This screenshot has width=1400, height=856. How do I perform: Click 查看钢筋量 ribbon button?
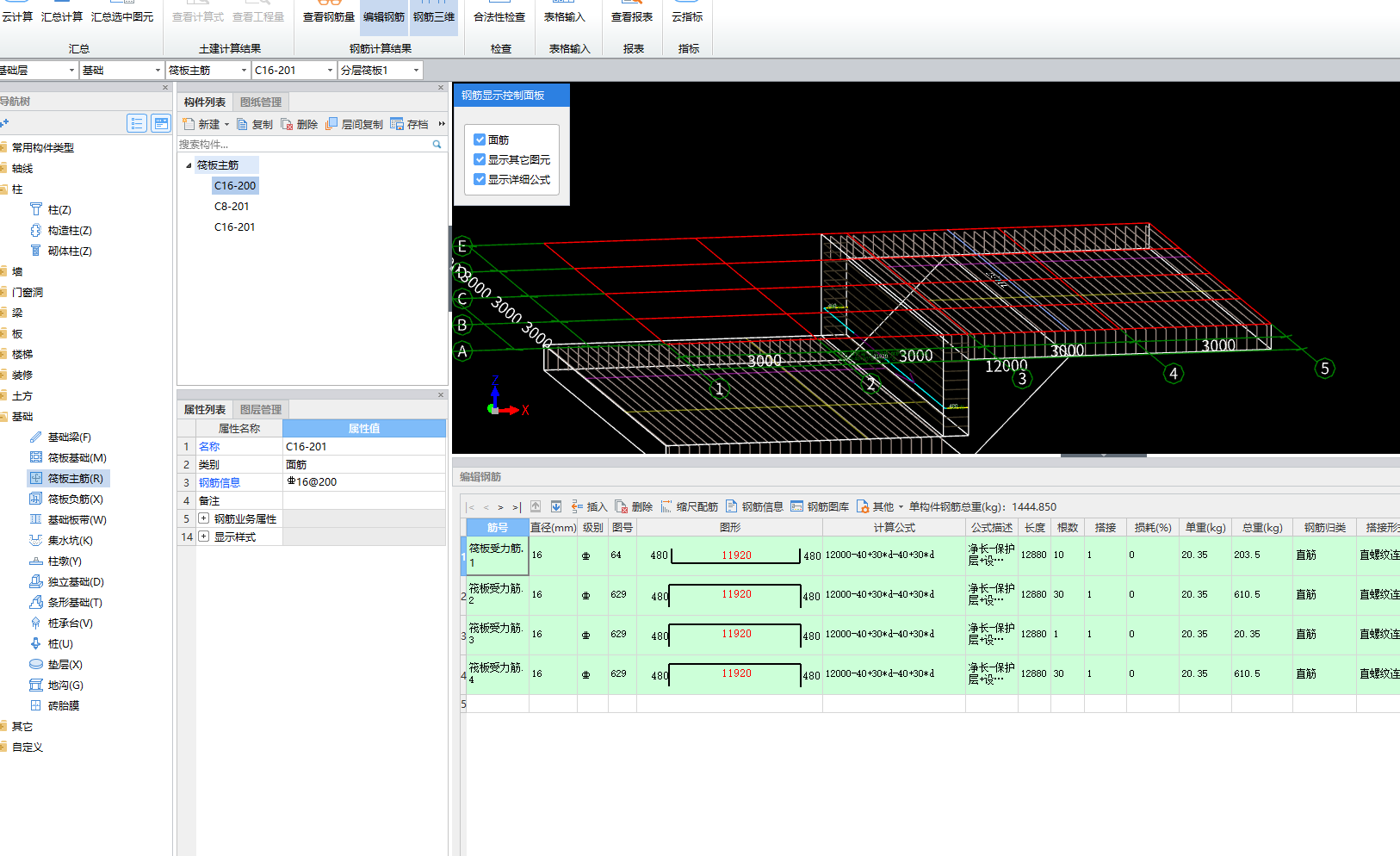[329, 16]
